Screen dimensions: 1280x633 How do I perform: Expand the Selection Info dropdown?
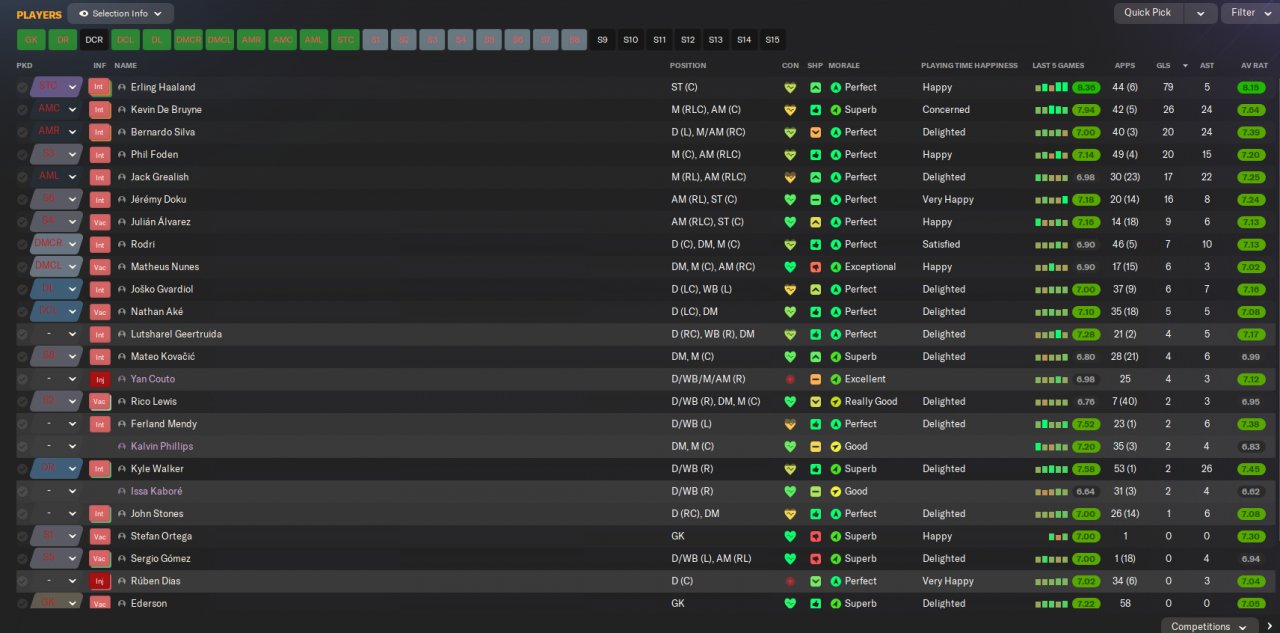point(120,14)
